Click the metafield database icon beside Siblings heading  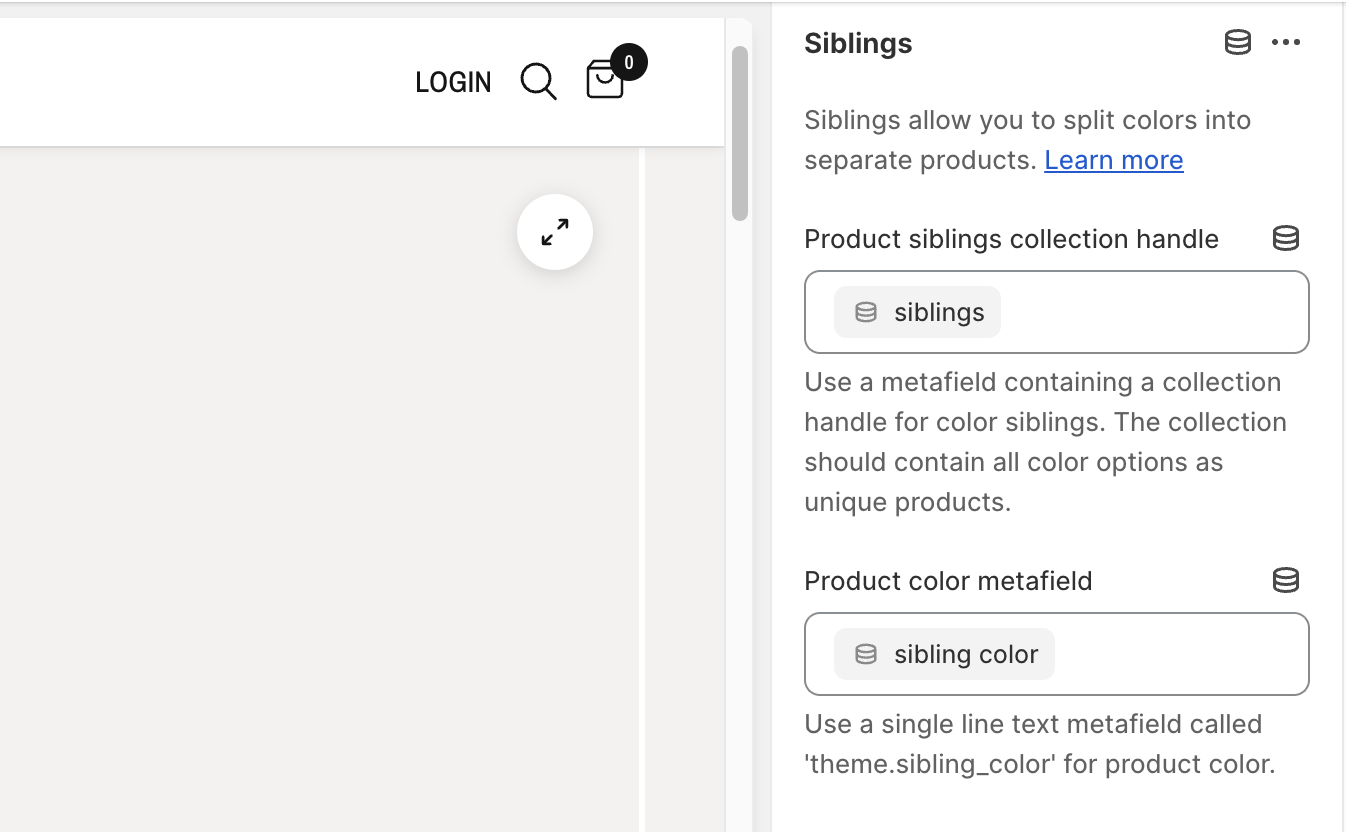tap(1238, 42)
